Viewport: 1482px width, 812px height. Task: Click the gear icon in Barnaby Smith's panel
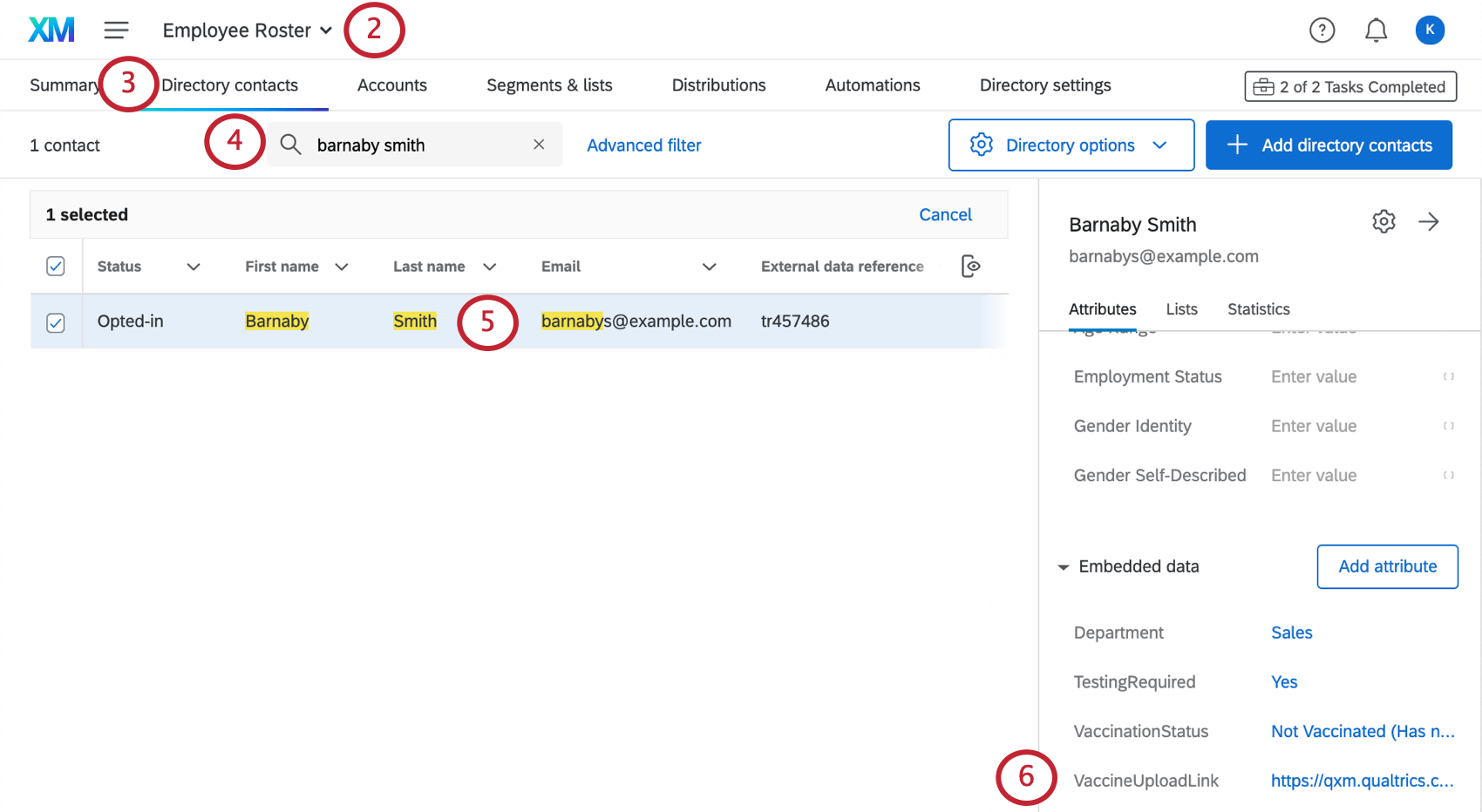point(1383,222)
